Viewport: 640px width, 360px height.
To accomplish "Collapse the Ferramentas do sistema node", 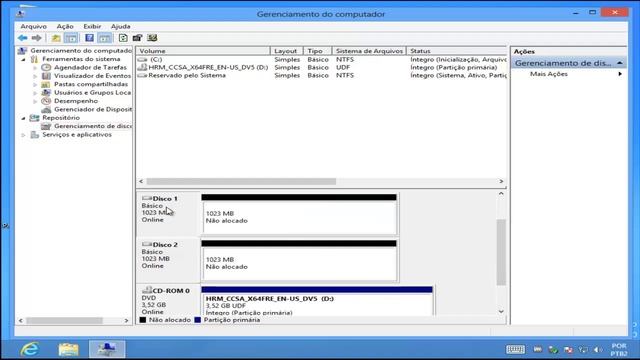I will pos(24,59).
